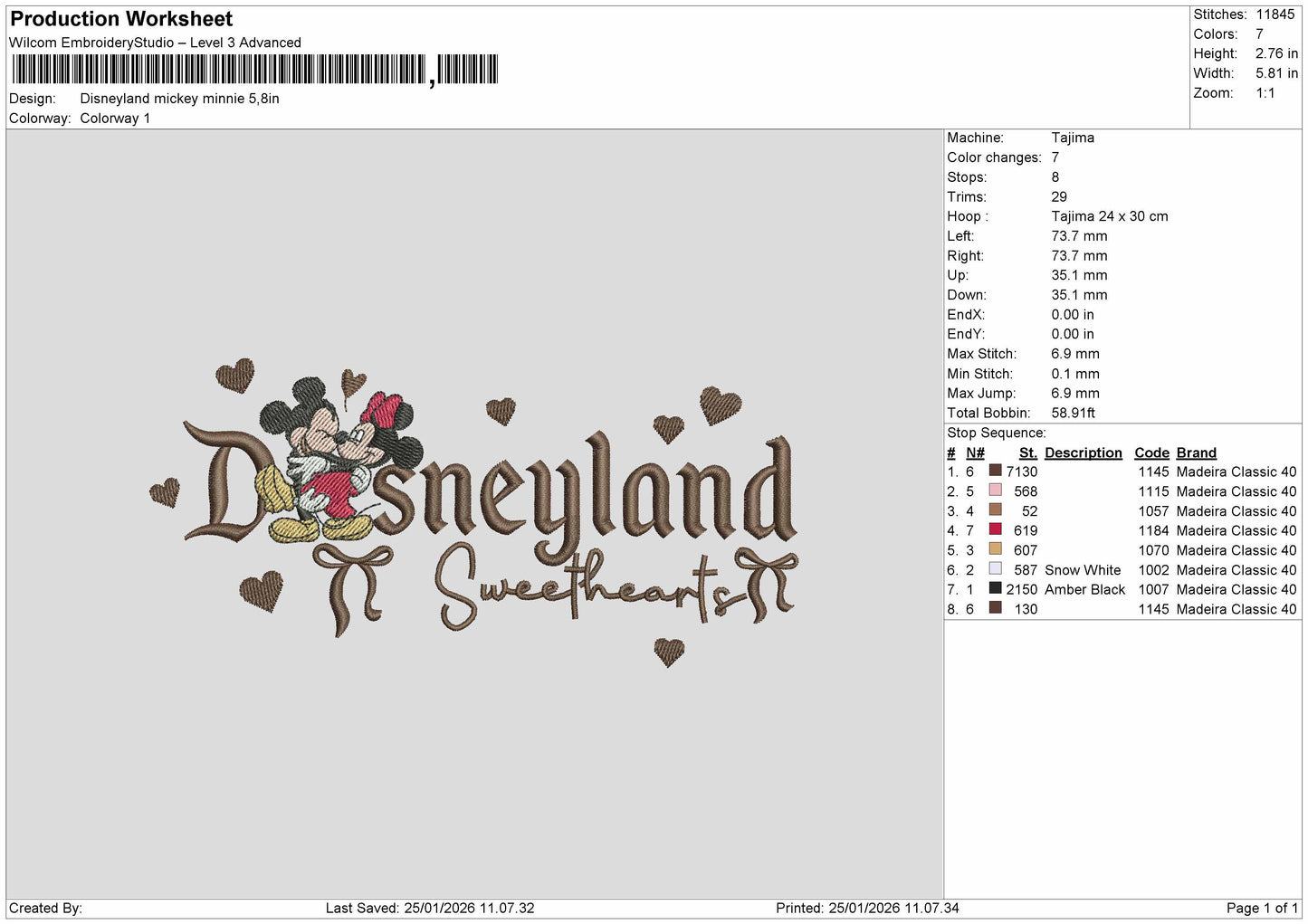The height and width of the screenshot is (924, 1308).
Task: Click the brown swatch for stop 1
Action: [x=996, y=471]
